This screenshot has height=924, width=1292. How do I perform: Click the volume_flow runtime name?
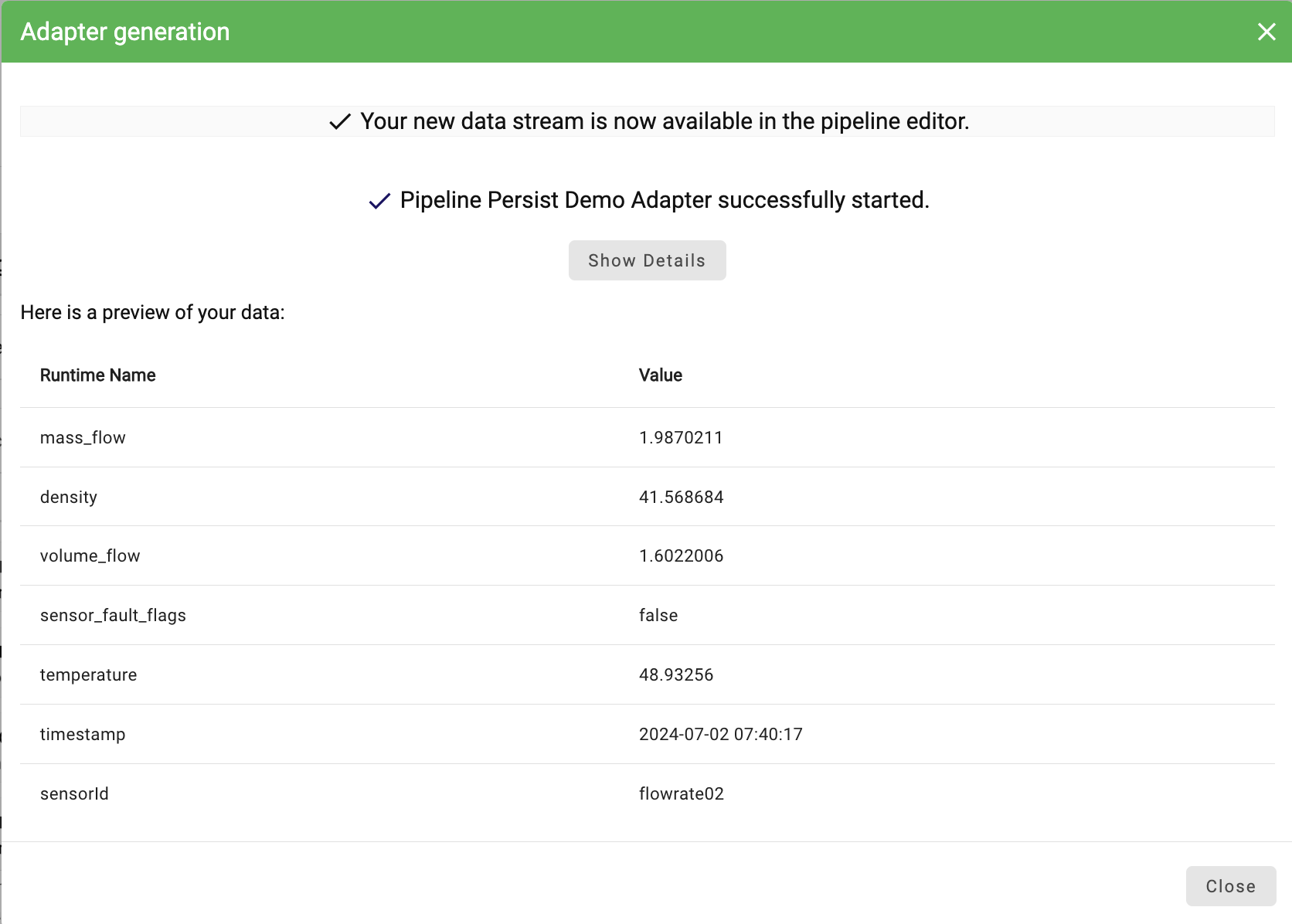90,556
